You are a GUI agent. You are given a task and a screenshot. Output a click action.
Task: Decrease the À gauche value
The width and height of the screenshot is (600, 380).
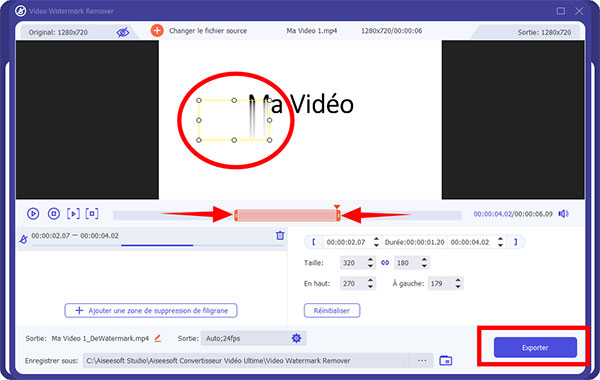click(458, 286)
